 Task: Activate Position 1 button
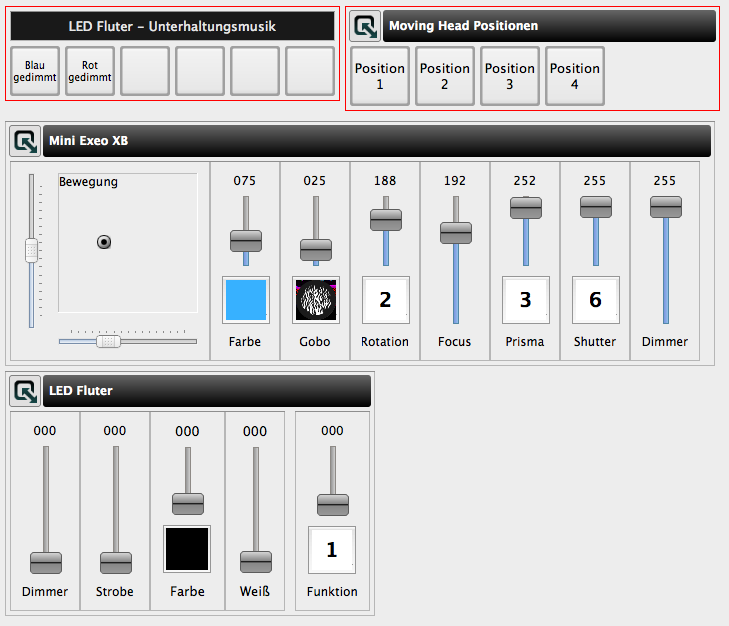tap(380, 76)
